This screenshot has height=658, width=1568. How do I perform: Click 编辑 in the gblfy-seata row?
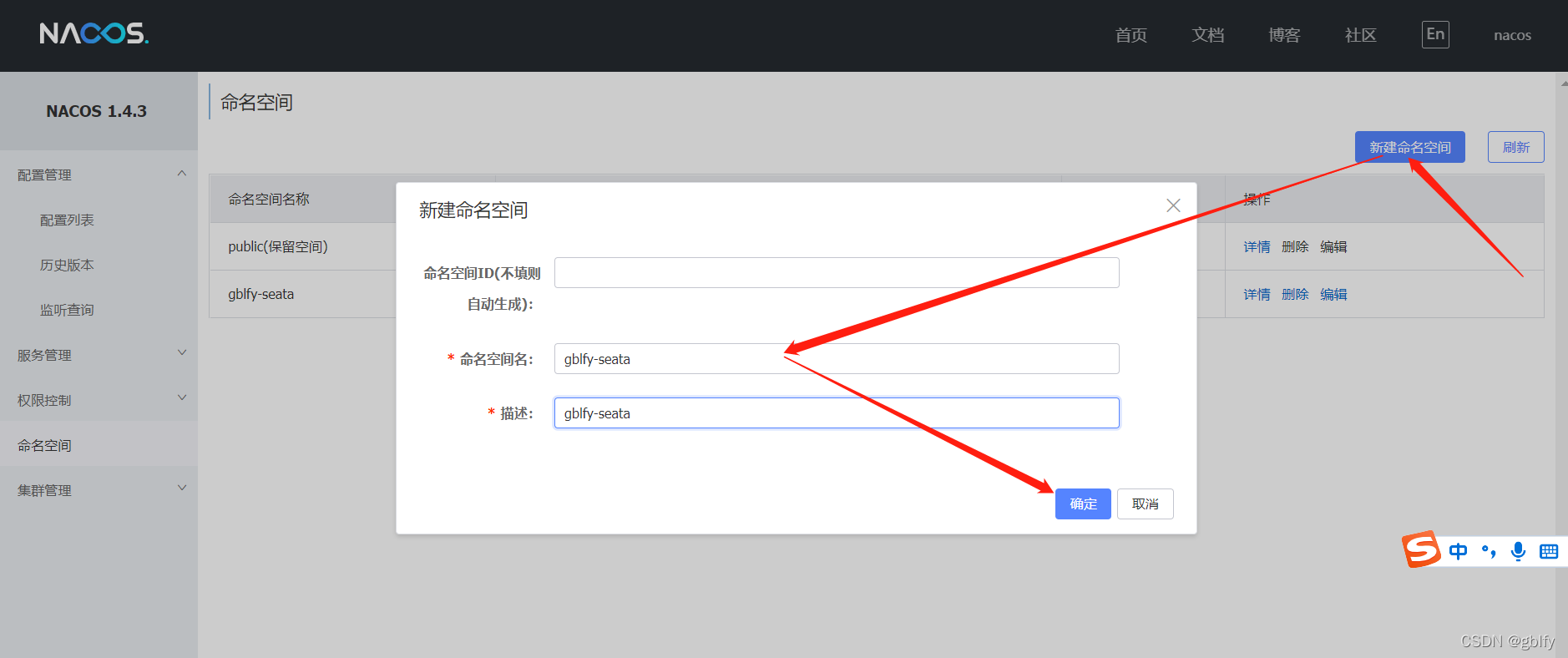(x=1333, y=294)
